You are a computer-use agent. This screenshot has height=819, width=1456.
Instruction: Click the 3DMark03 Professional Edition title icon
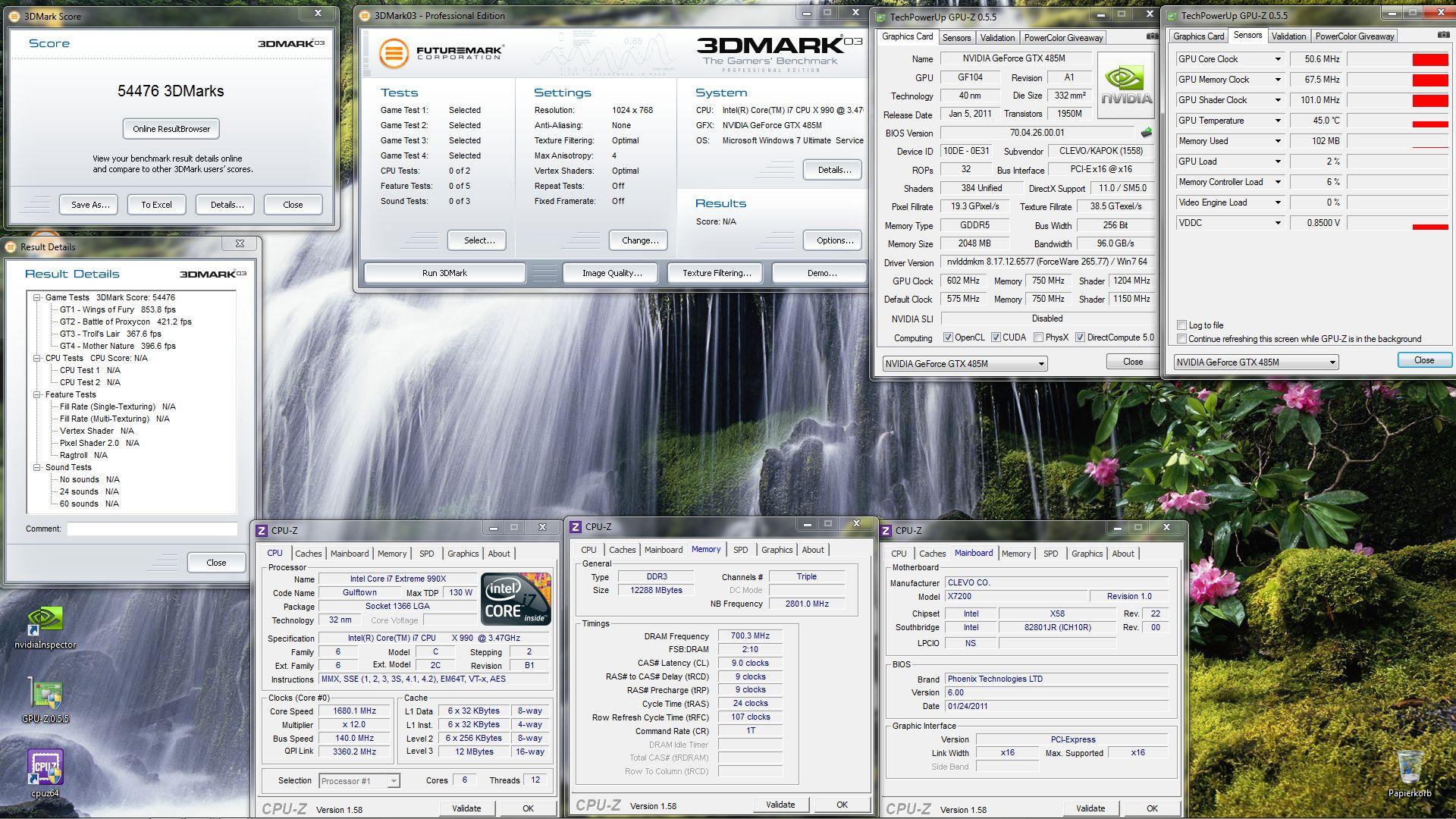(365, 15)
